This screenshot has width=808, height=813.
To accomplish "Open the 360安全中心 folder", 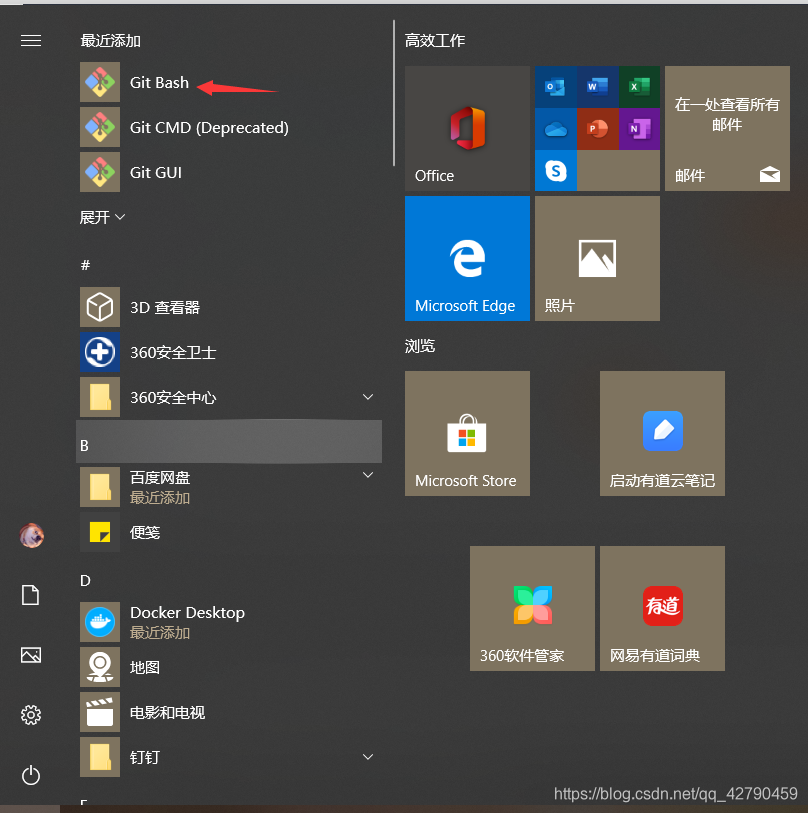I will (231, 397).
